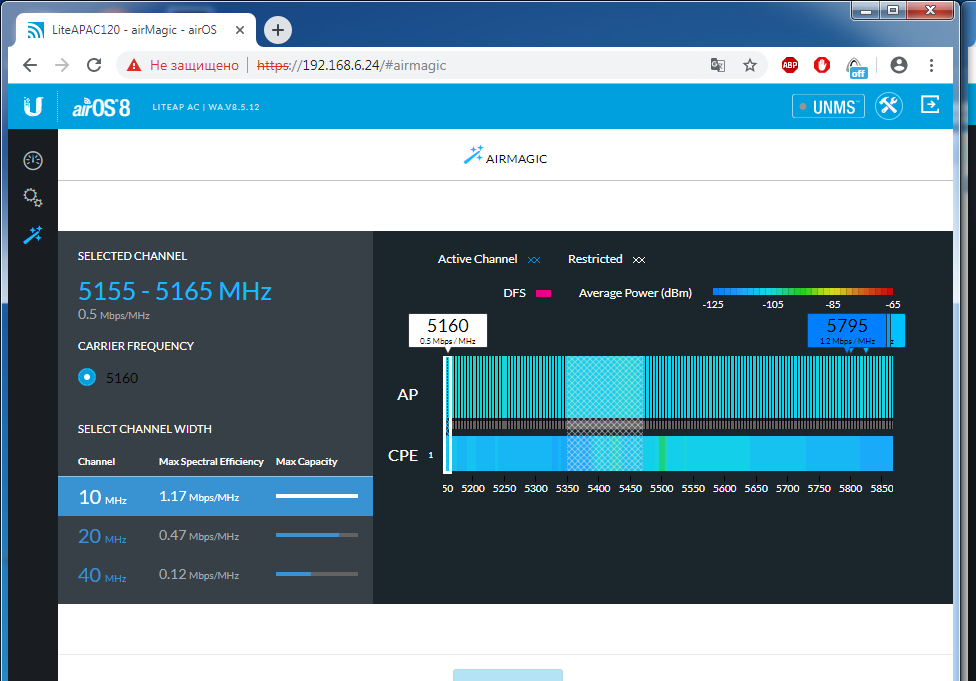Viewport: 976px width, 681px height.
Task: Click the 10 MHz max capacity bar
Action: (317, 496)
